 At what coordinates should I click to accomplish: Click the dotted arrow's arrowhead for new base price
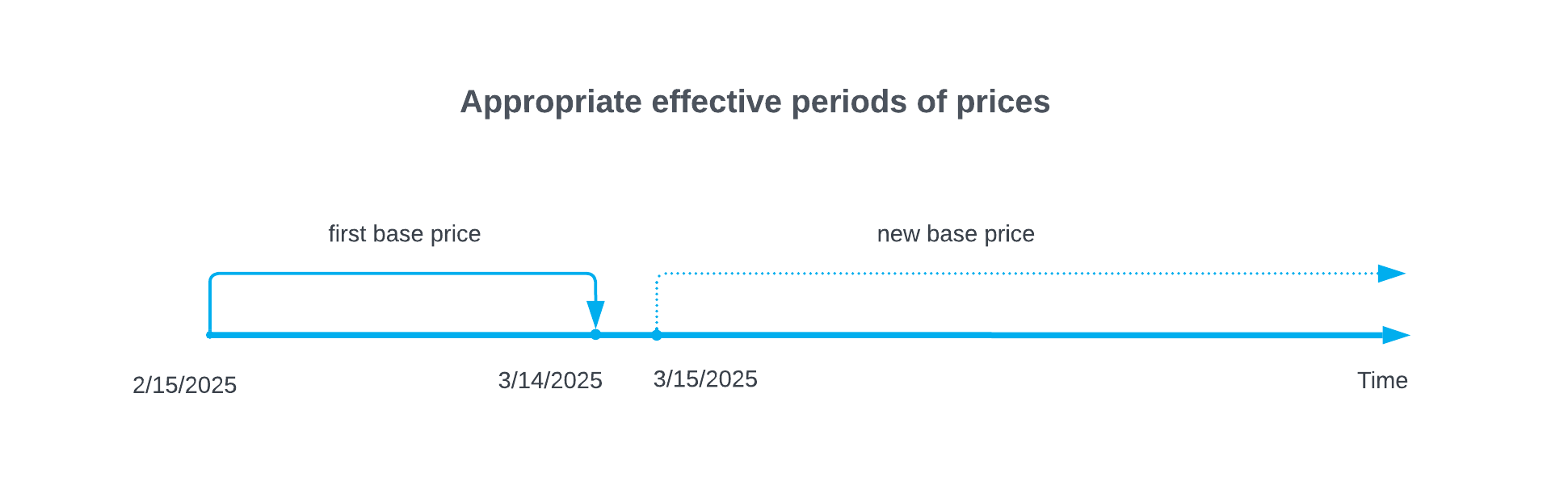(x=1391, y=274)
